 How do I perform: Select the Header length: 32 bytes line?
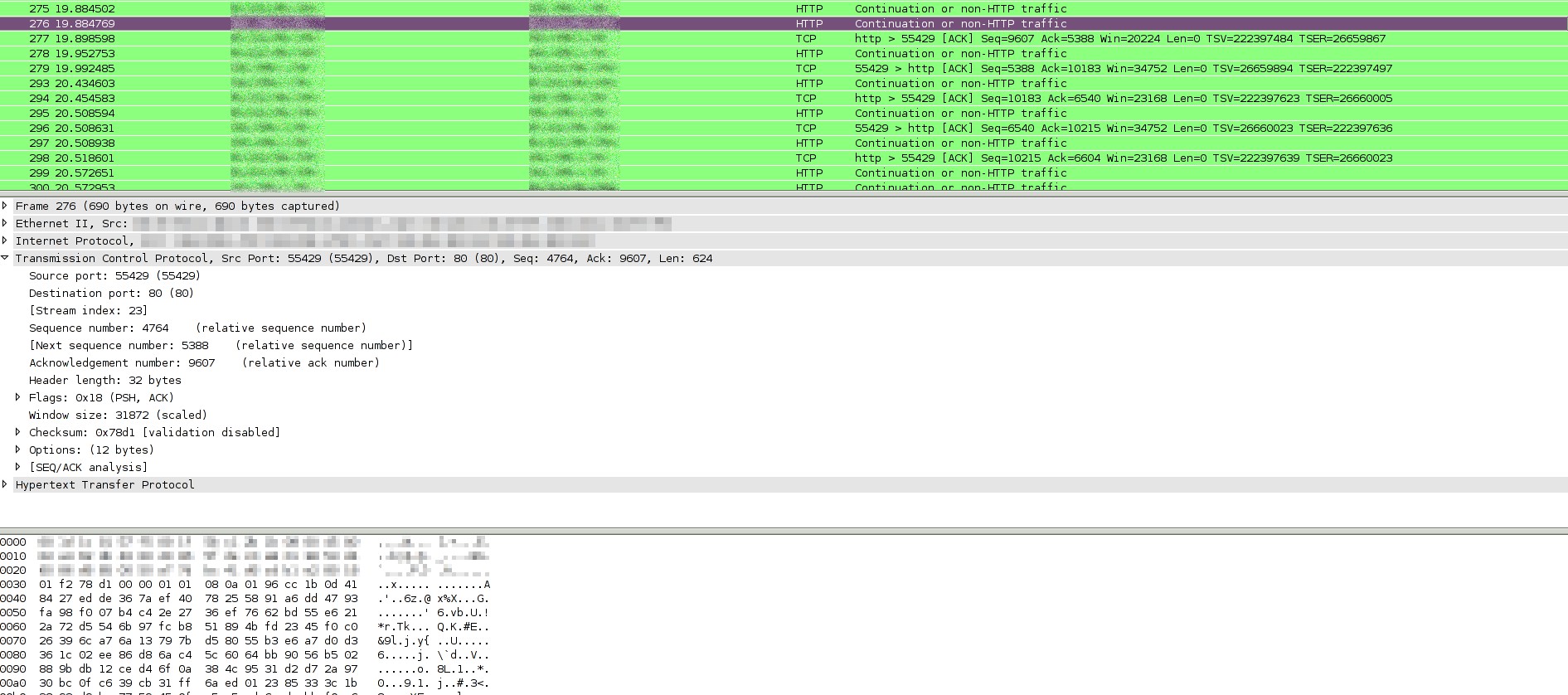pos(105,380)
